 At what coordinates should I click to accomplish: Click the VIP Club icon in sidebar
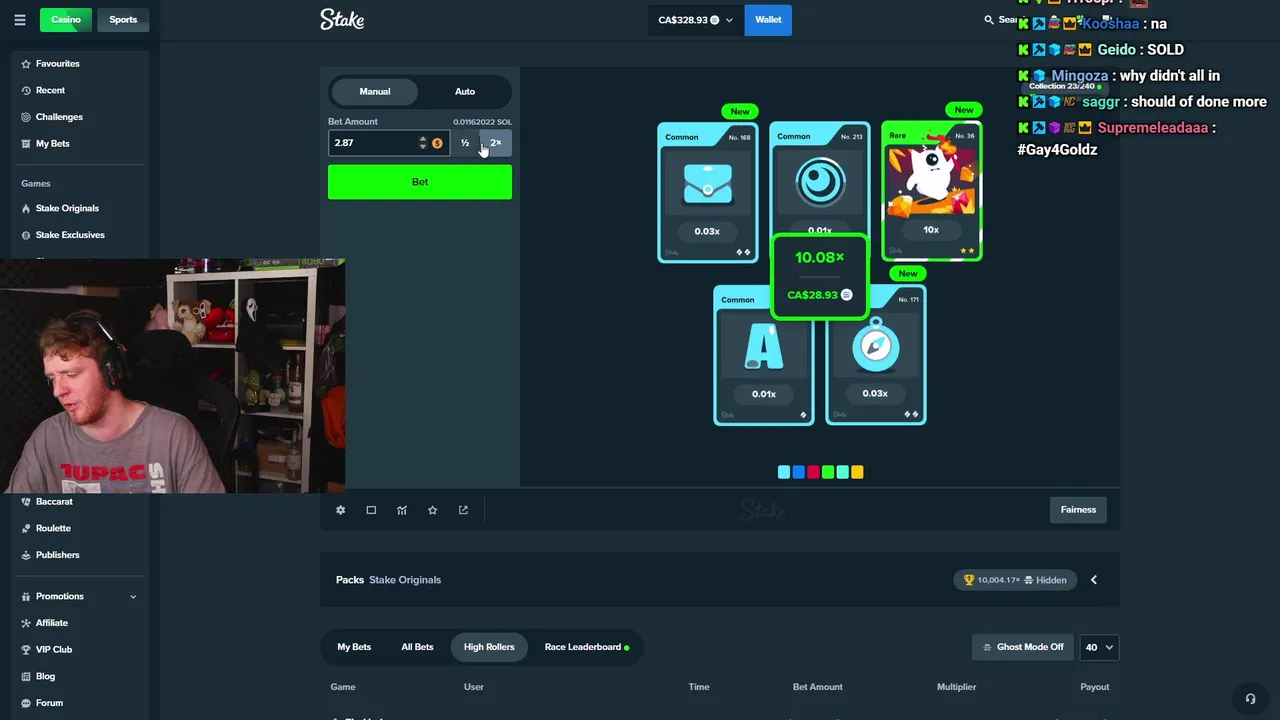[26, 650]
